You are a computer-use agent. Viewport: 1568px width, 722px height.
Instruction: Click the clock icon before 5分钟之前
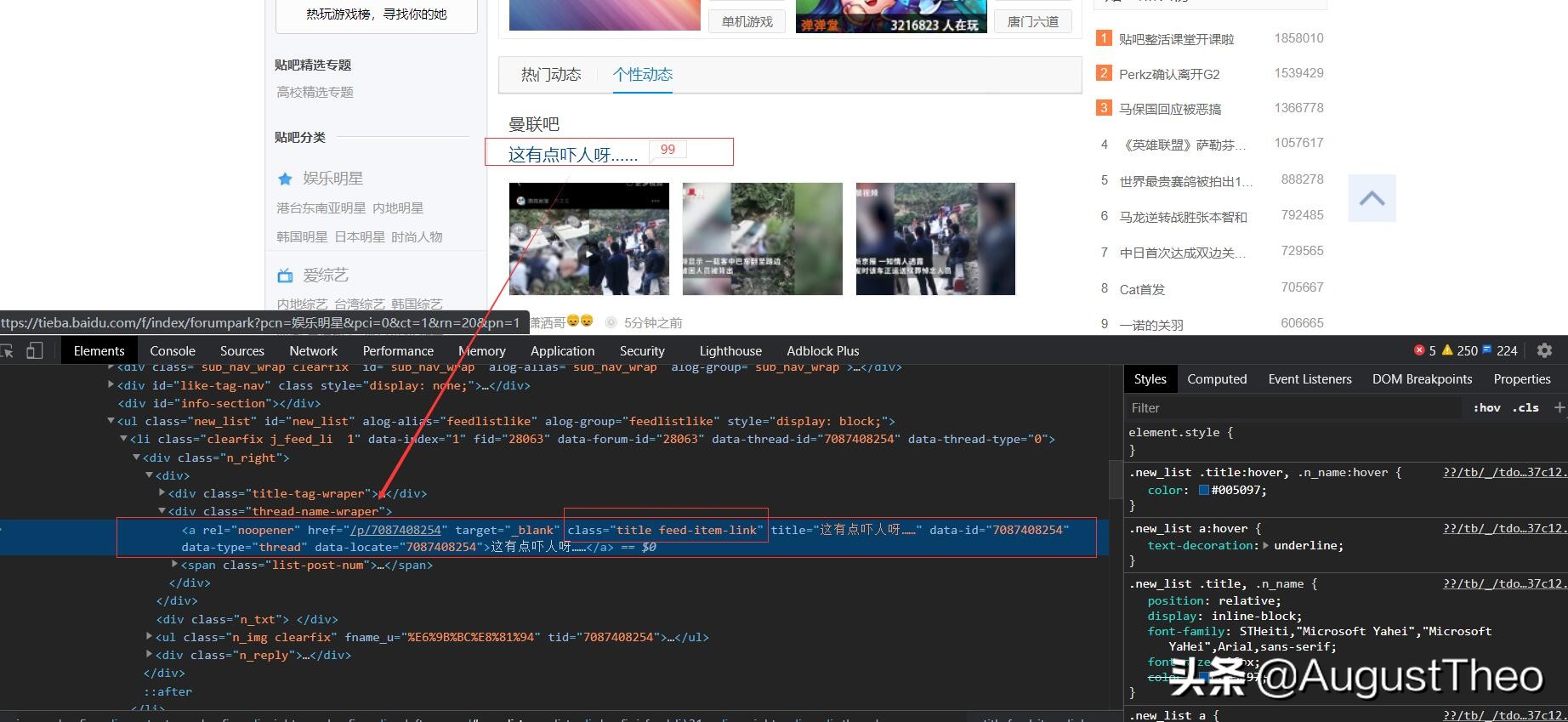[611, 322]
